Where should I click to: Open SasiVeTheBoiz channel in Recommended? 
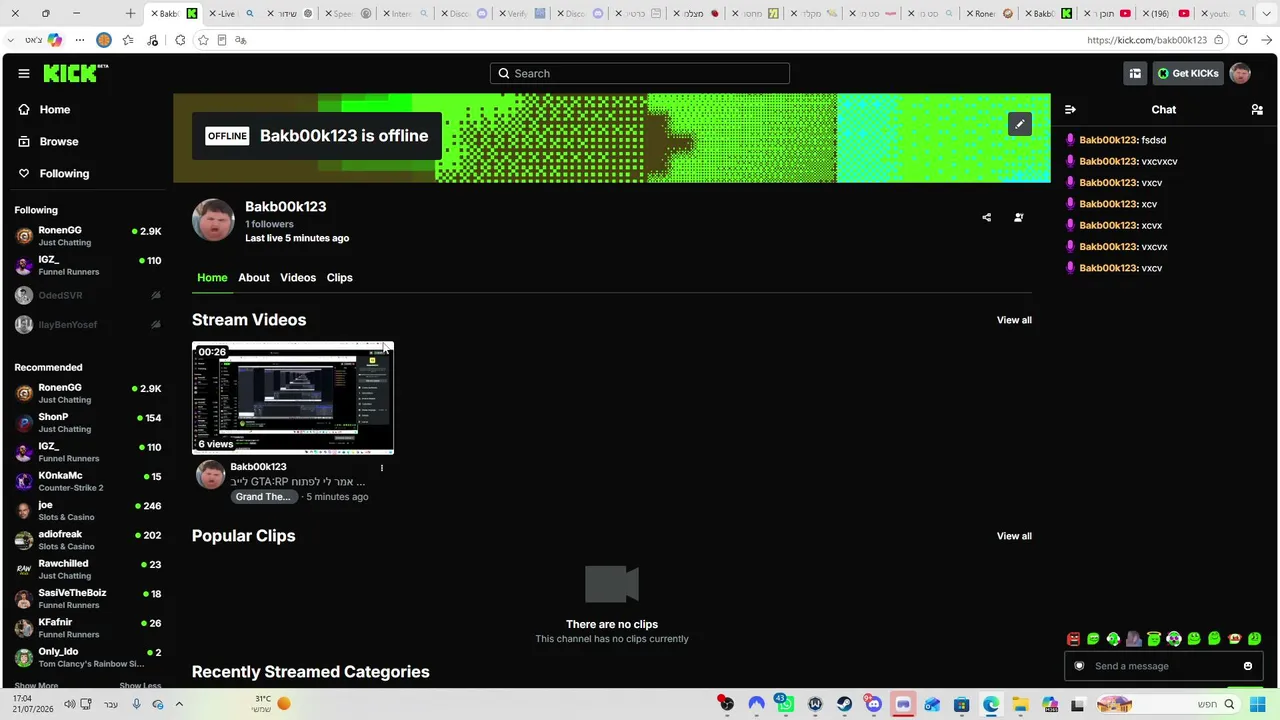tap(88, 599)
